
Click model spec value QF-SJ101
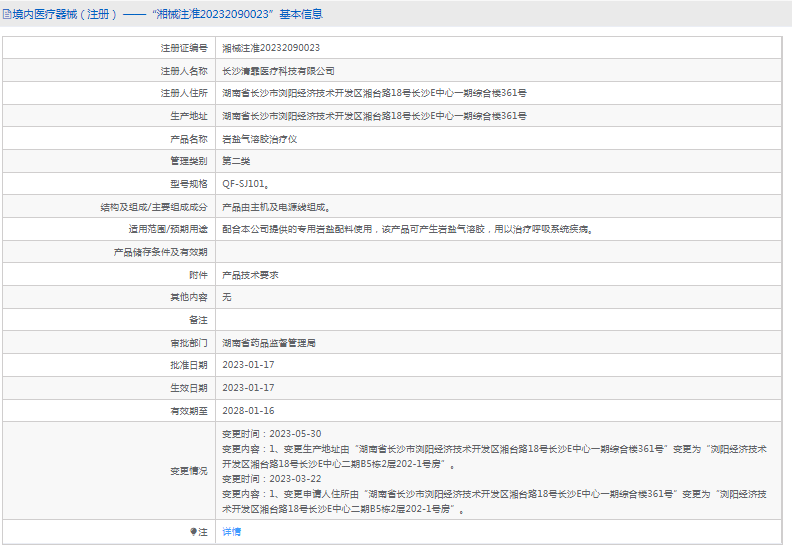[245, 184]
